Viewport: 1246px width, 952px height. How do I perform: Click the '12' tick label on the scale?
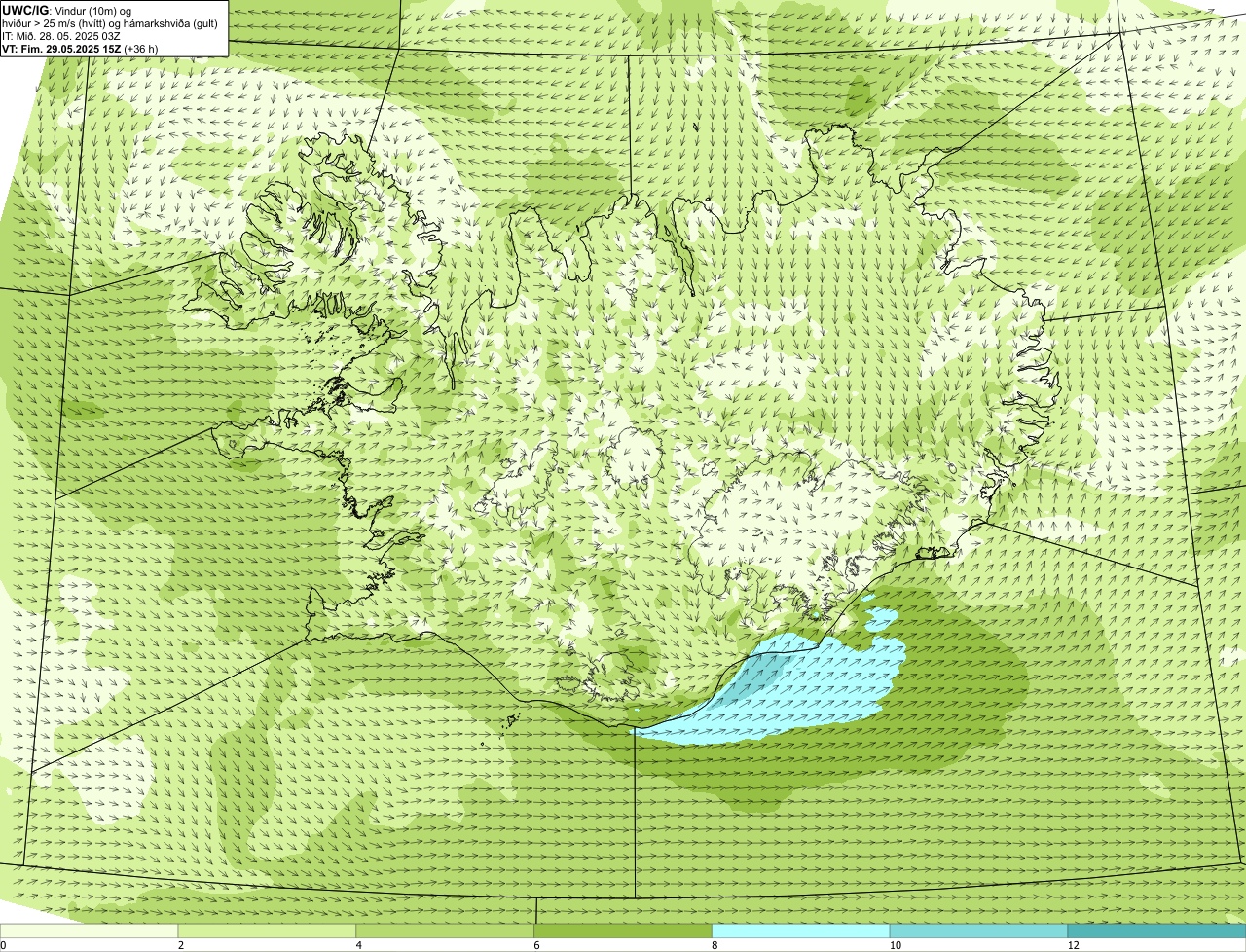[x=1073, y=945]
